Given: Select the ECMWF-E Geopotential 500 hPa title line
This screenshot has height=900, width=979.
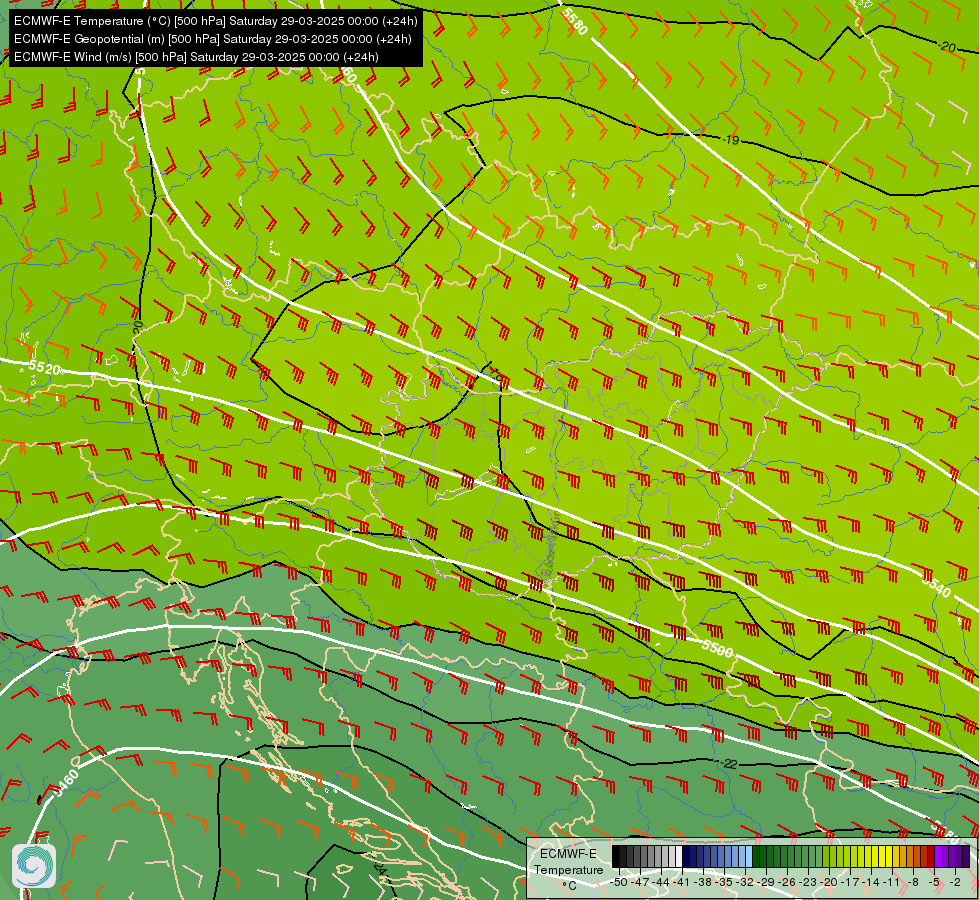Looking at the screenshot, I should coord(212,39).
